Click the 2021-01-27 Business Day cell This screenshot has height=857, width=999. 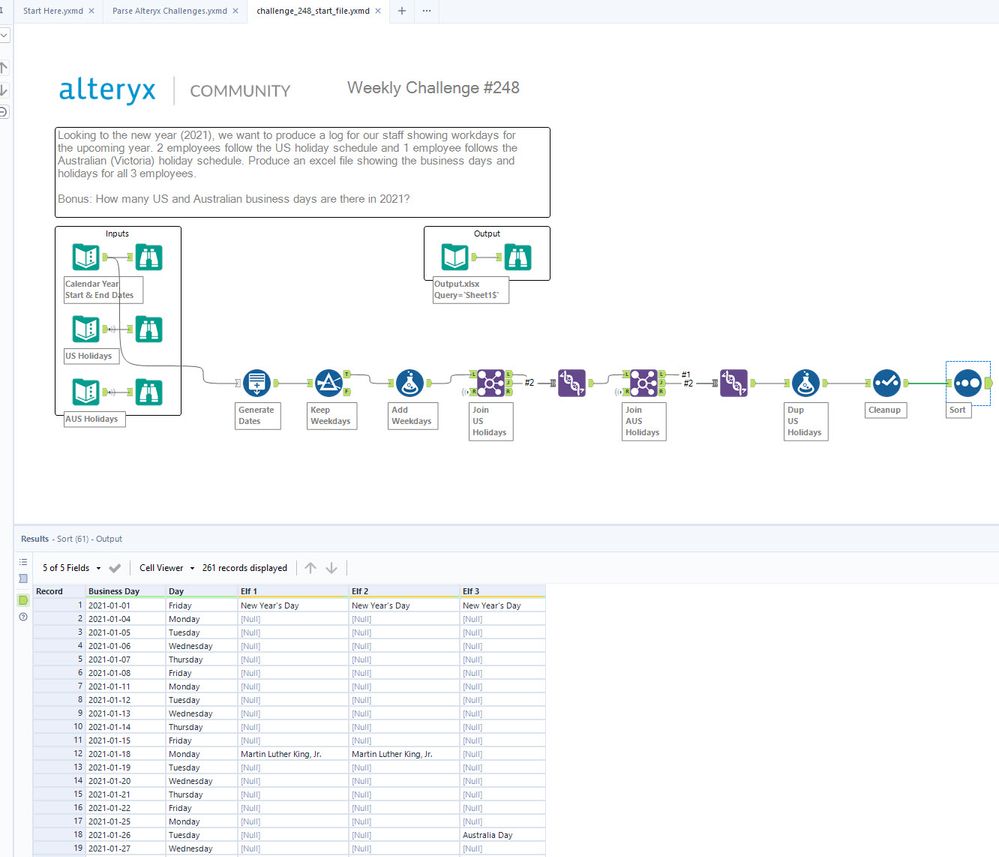pyautogui.click(x=126, y=849)
